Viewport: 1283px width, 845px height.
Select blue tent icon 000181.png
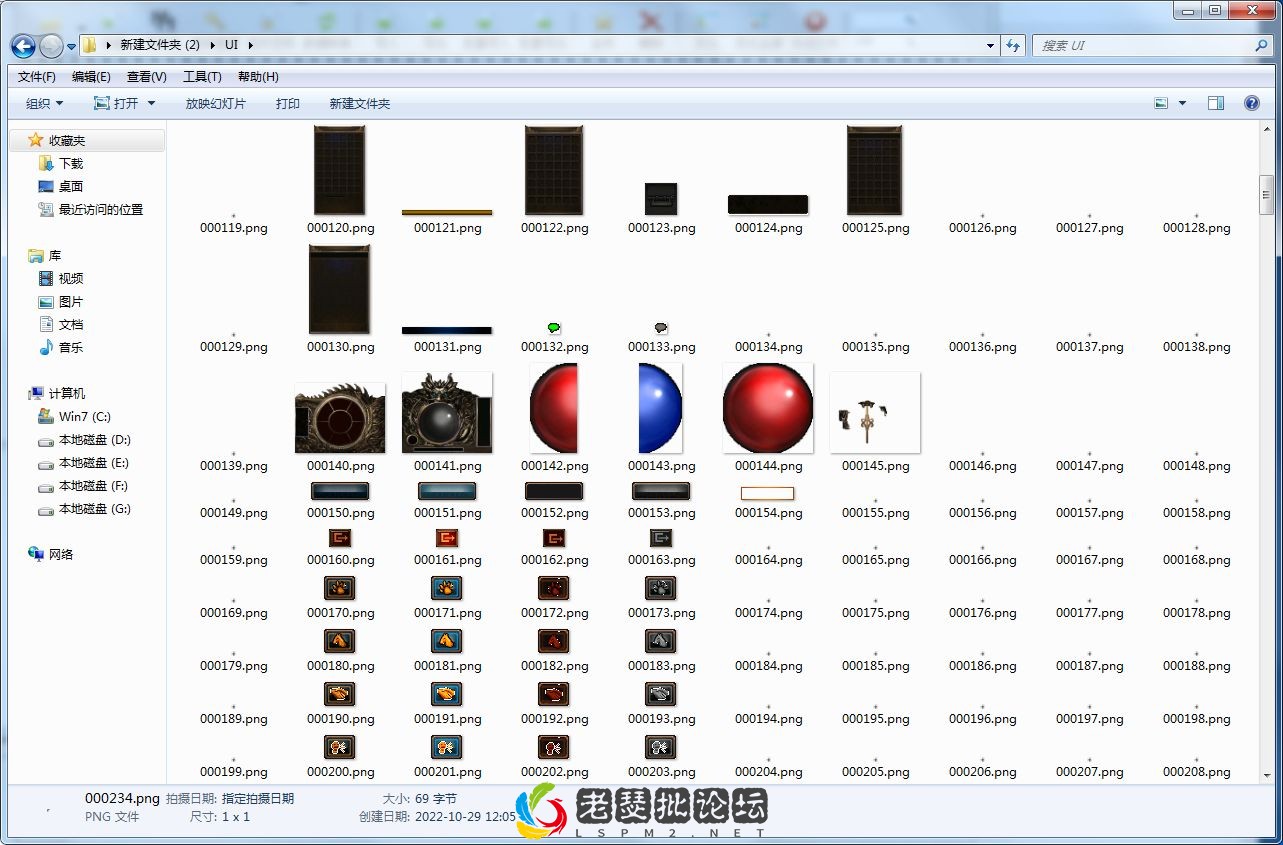pyautogui.click(x=447, y=641)
